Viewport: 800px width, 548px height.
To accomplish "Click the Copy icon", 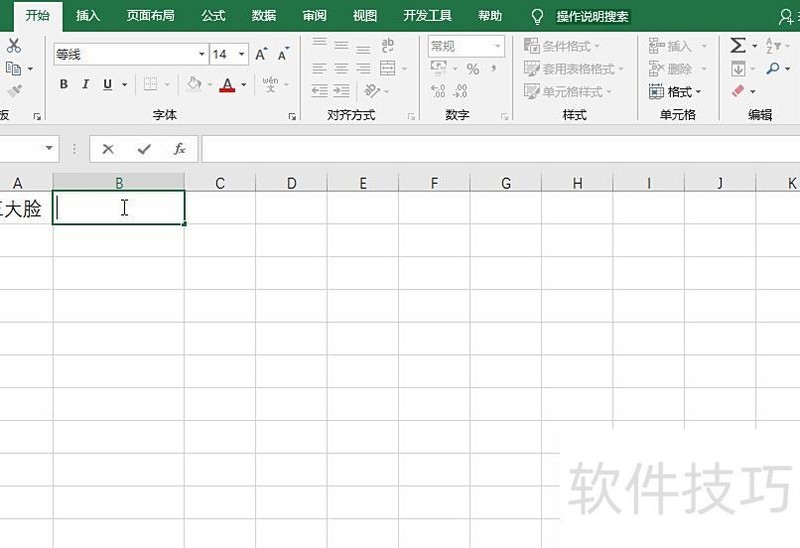I will click(x=13, y=68).
